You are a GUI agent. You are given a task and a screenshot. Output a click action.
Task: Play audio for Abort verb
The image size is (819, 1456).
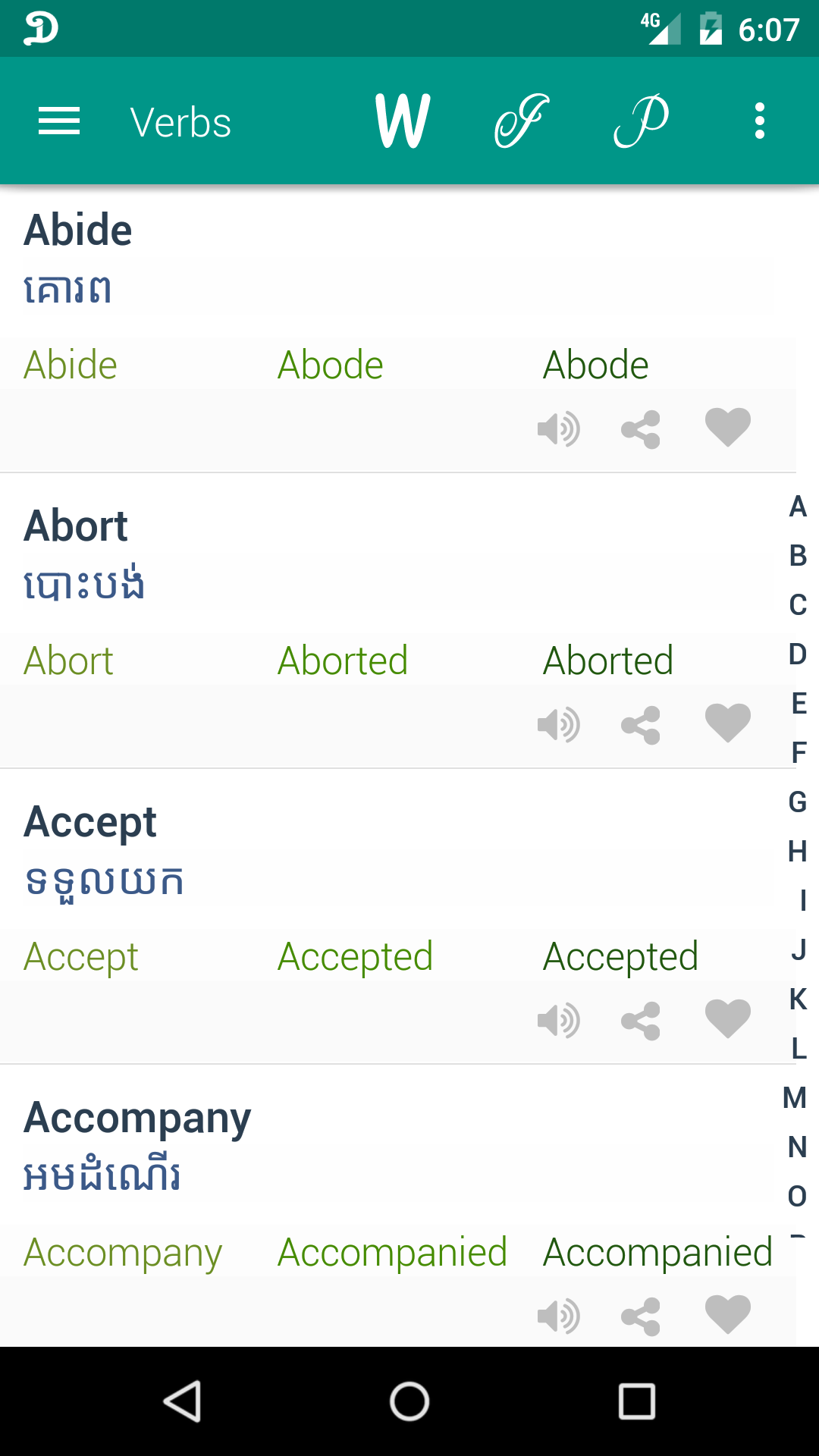[559, 725]
